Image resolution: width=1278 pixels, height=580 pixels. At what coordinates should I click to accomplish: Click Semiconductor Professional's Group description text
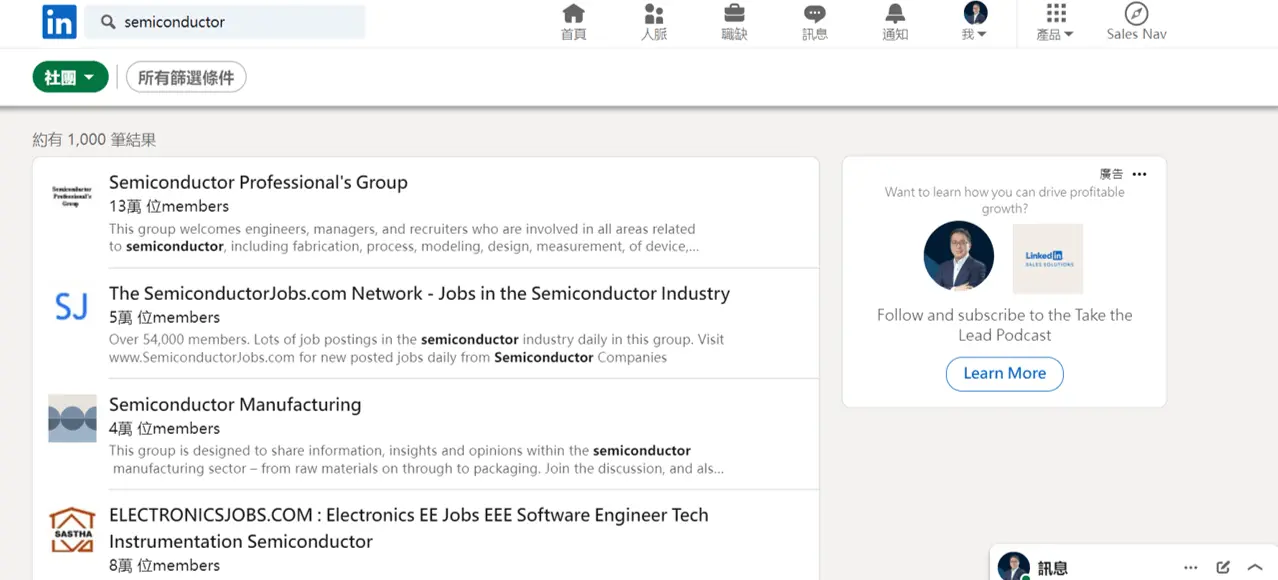[x=404, y=237]
